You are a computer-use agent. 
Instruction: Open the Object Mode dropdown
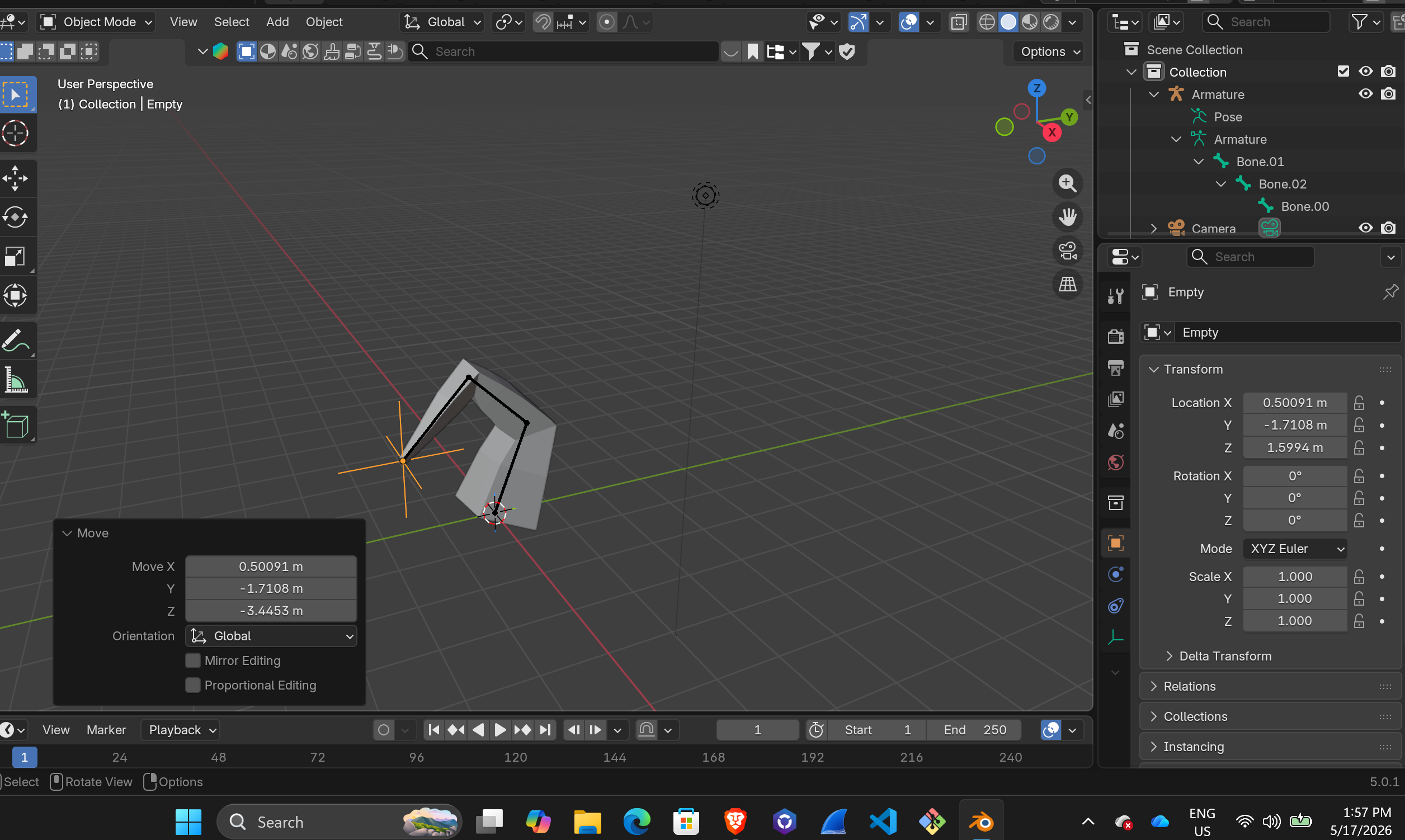point(96,22)
